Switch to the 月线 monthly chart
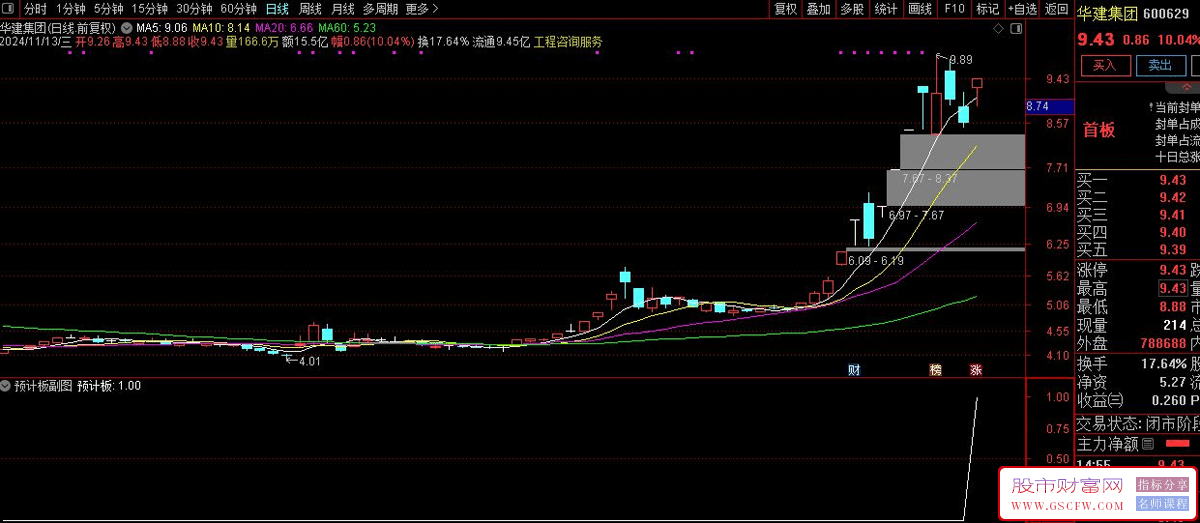1200x523 pixels. pyautogui.click(x=343, y=9)
